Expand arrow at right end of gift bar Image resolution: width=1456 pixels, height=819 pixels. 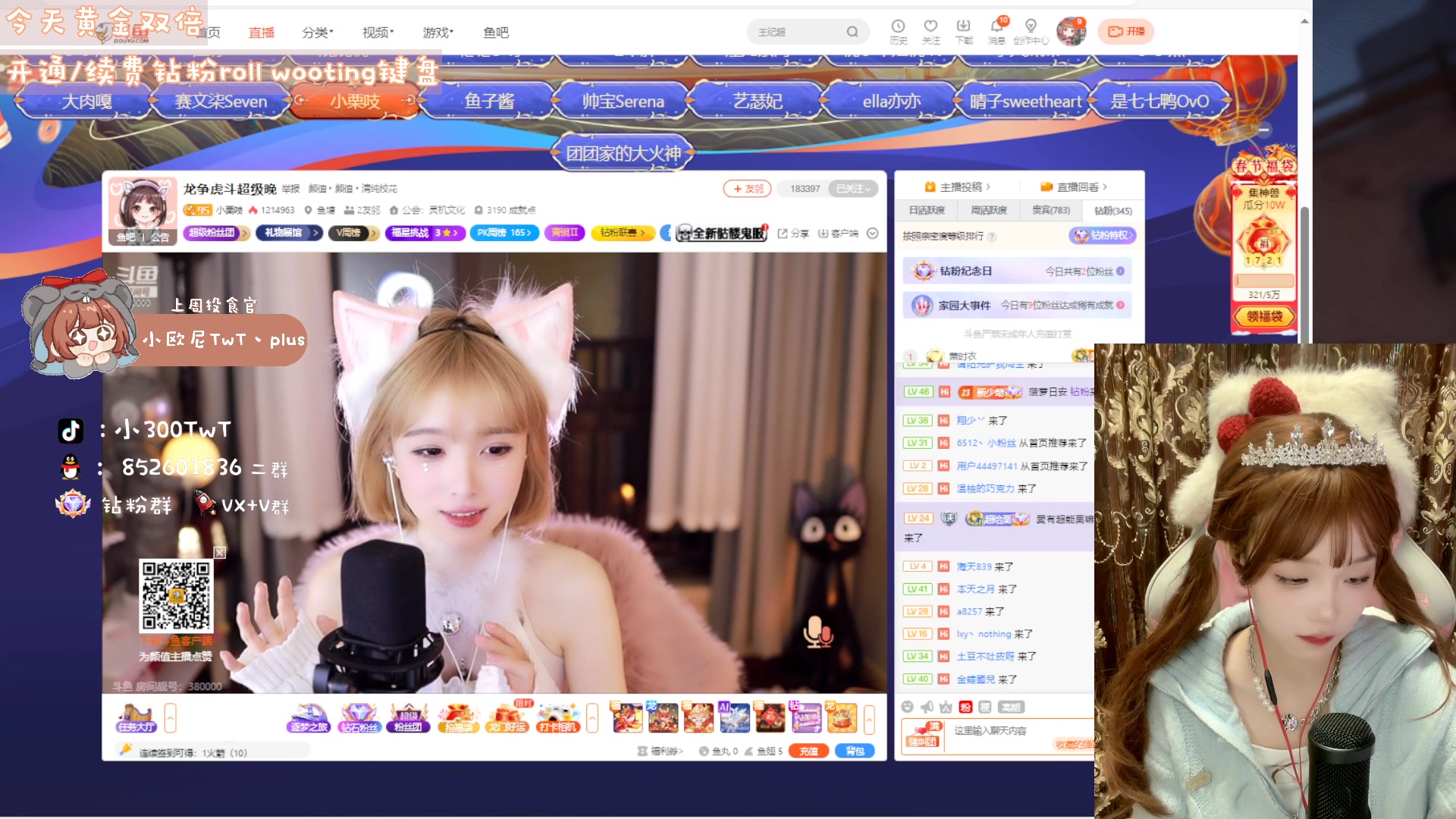pos(869,719)
